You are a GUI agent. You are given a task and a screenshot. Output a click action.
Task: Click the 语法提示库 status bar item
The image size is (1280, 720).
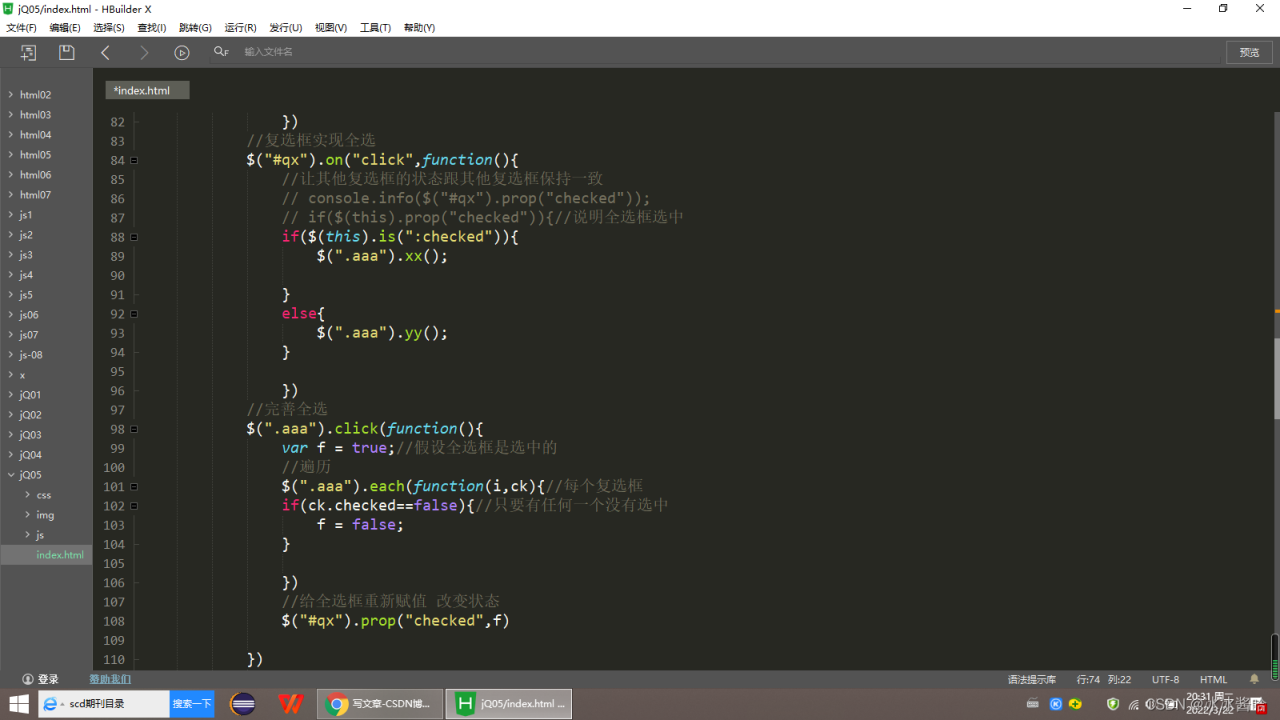coord(1032,680)
